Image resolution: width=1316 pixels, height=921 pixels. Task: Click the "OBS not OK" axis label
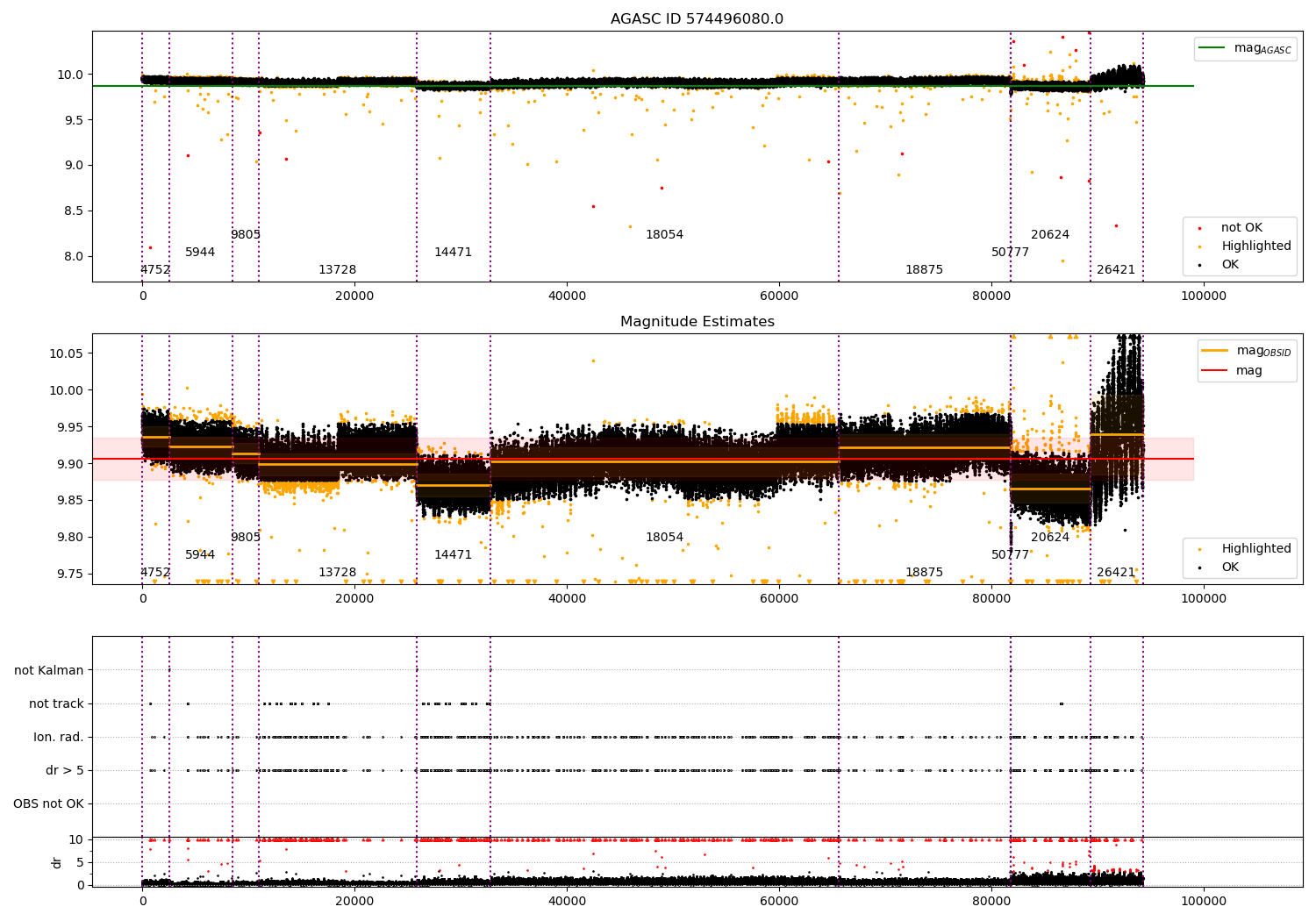pyautogui.click(x=49, y=804)
